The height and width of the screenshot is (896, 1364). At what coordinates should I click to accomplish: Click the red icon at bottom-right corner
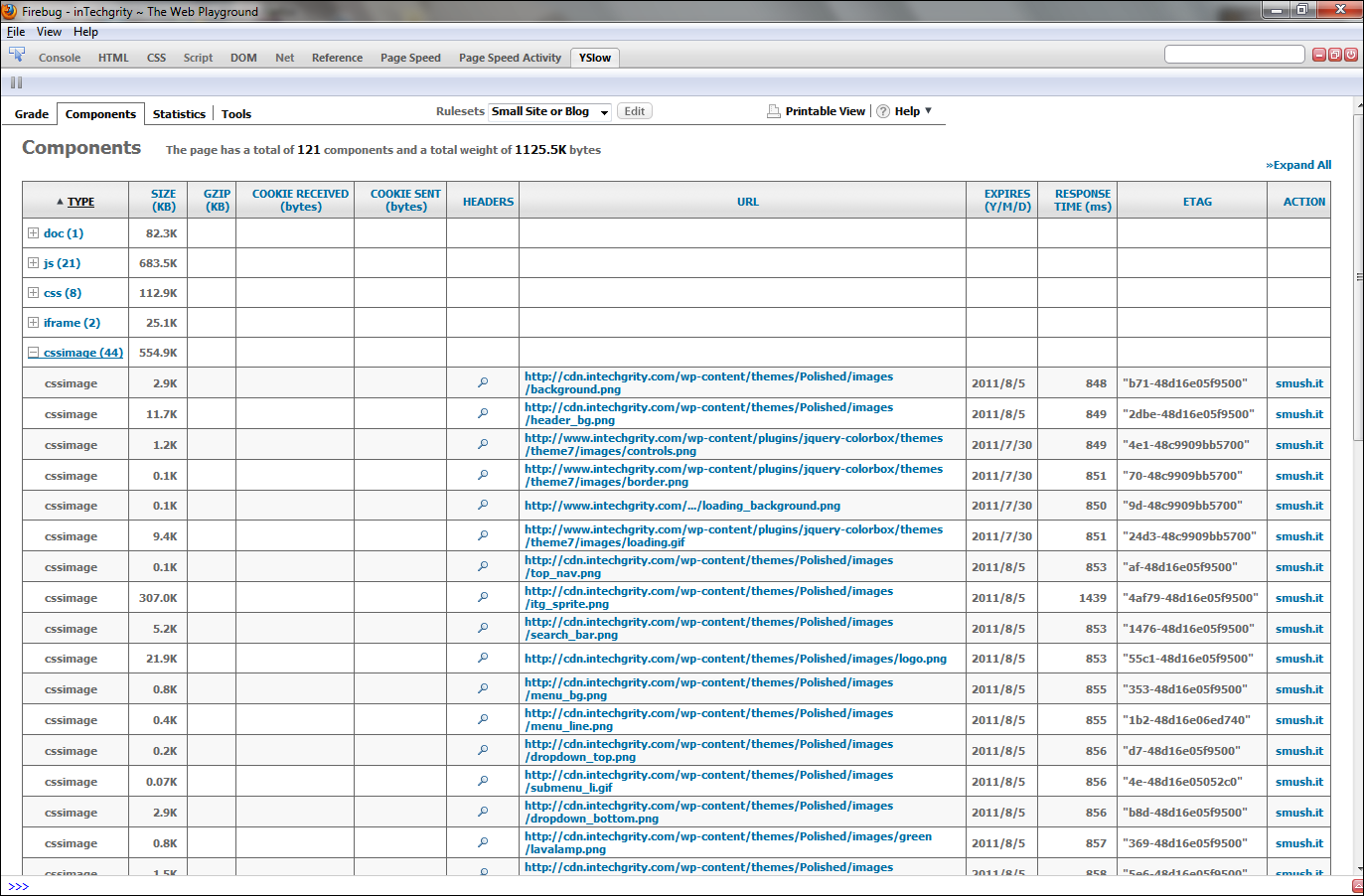coord(1357,886)
